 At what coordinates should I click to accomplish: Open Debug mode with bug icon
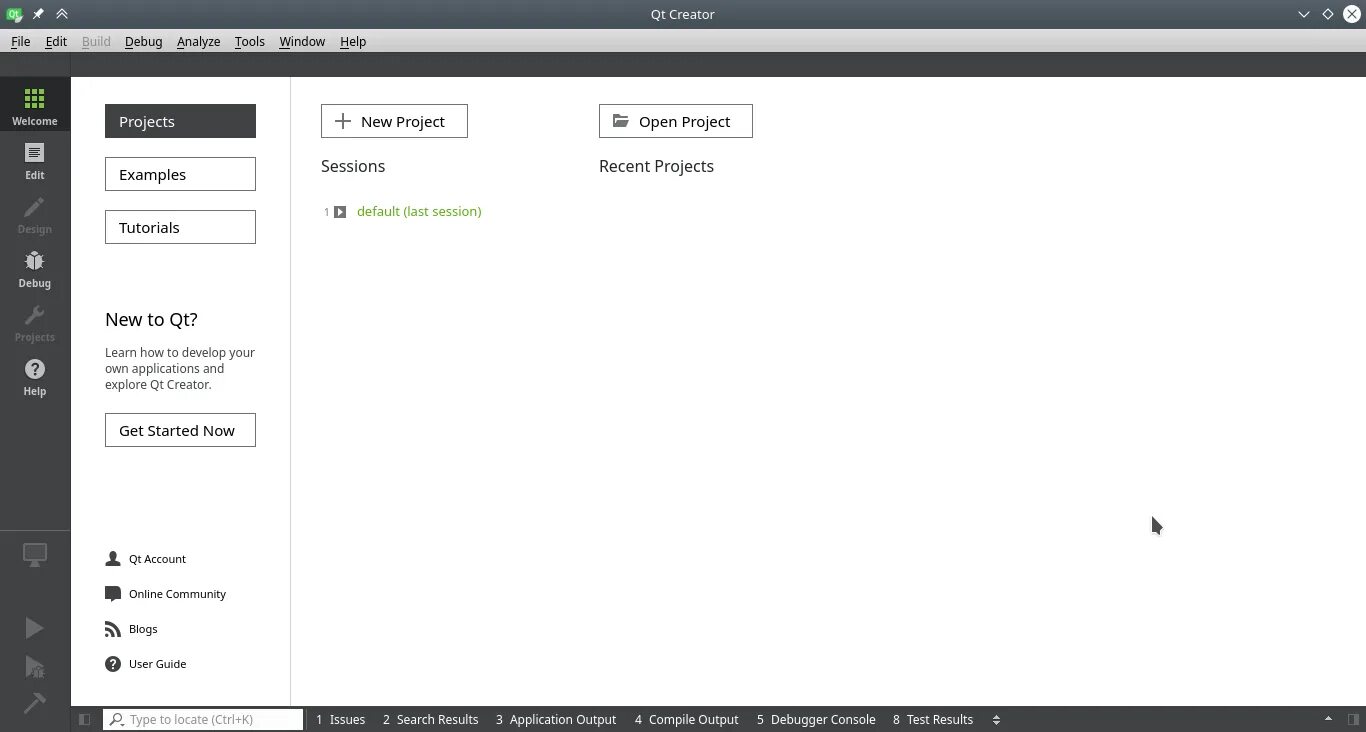coord(35,268)
